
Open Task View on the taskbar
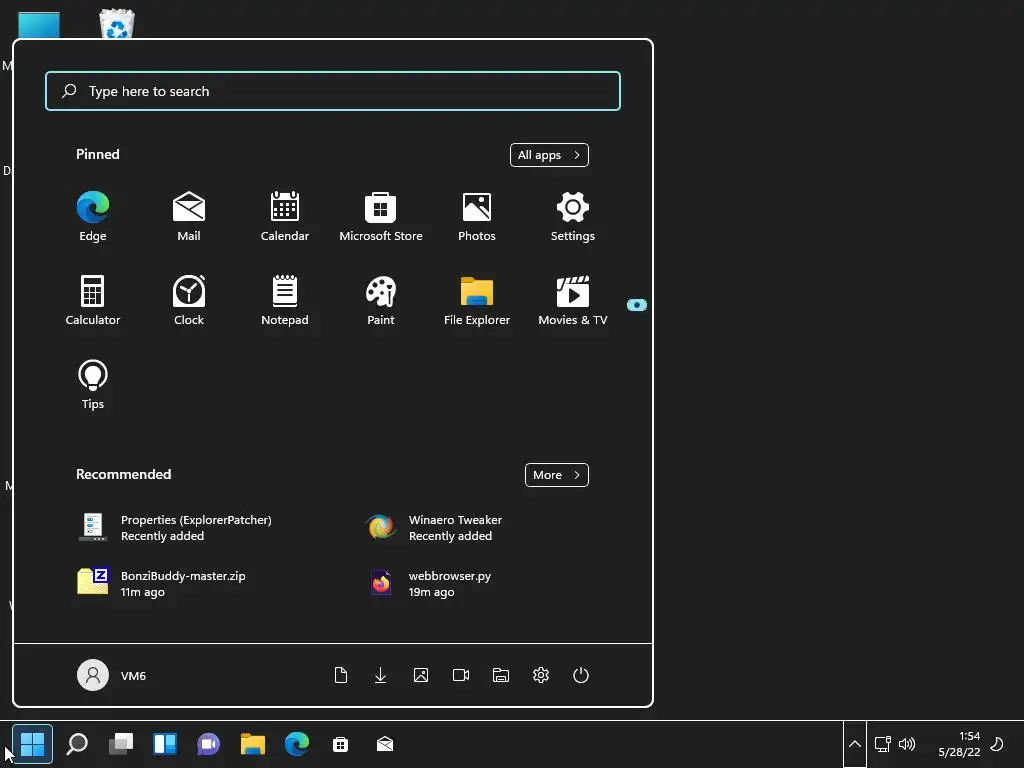(121, 744)
